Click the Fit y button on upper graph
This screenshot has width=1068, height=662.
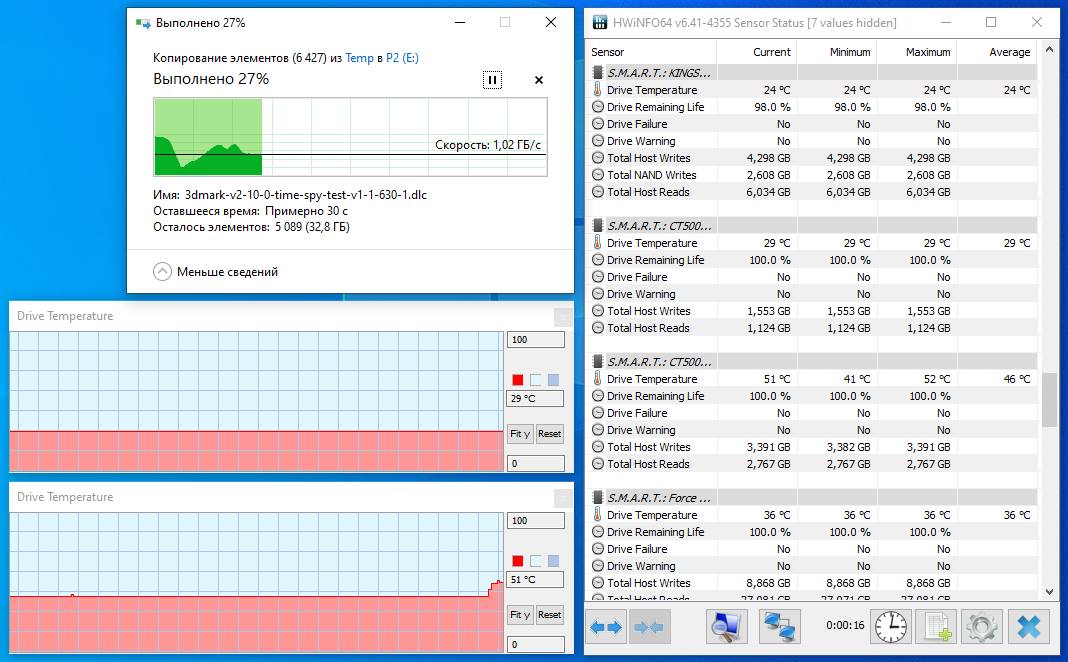pyautogui.click(x=520, y=433)
